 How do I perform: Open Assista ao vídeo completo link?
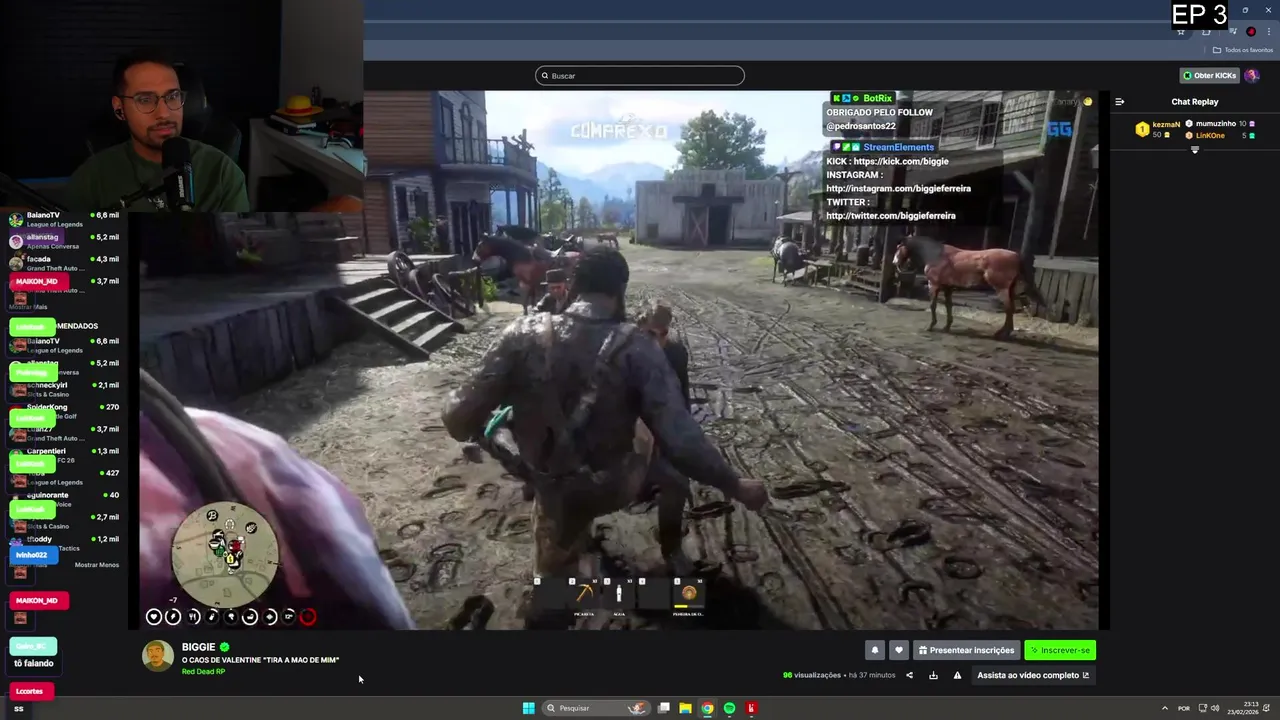(x=1033, y=675)
